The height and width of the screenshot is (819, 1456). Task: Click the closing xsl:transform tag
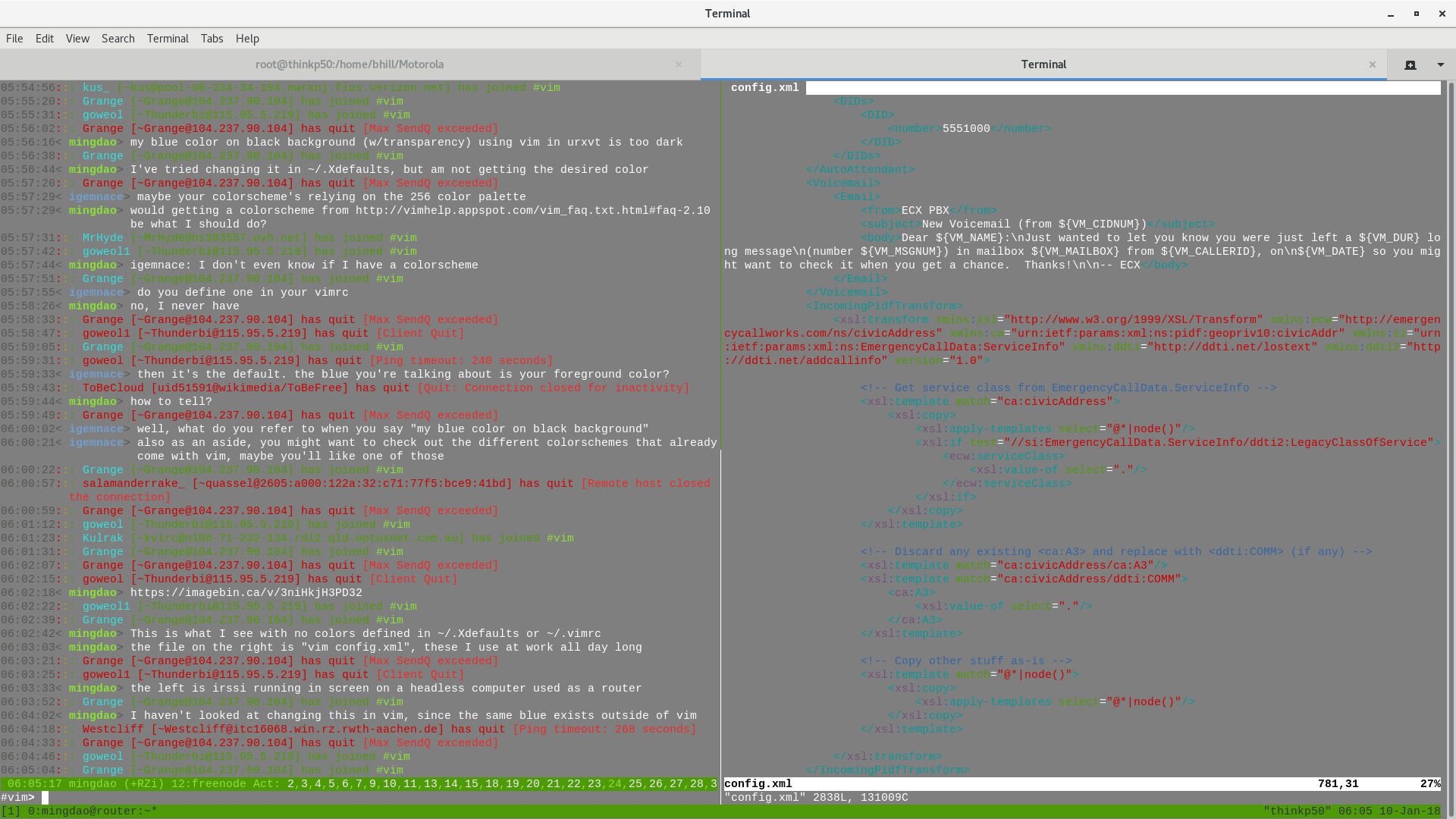[x=888, y=757]
